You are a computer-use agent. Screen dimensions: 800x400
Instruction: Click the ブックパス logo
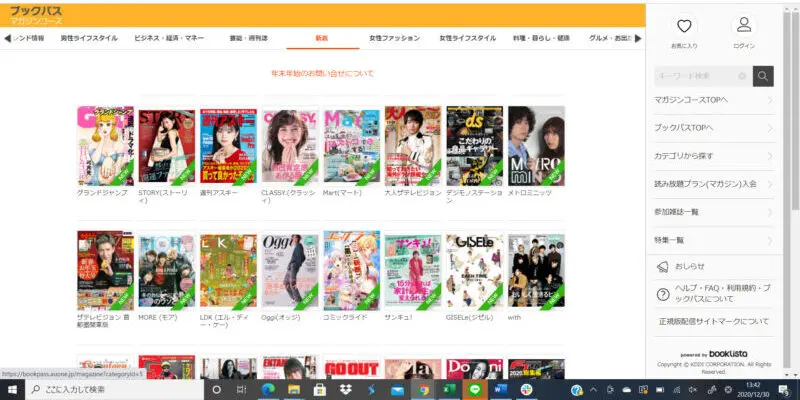37,15
